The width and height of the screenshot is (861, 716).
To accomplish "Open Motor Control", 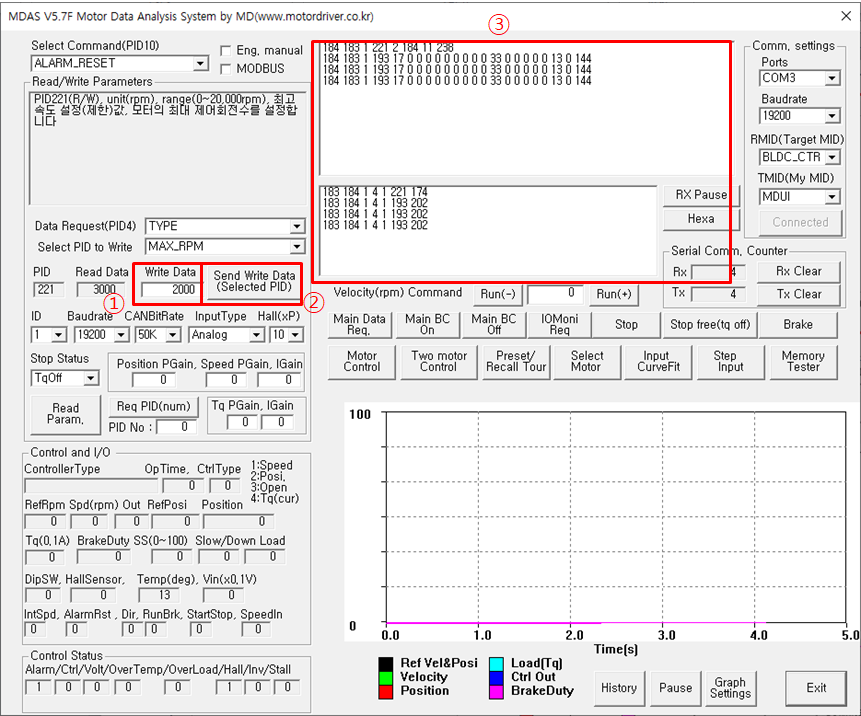I will coord(362,362).
